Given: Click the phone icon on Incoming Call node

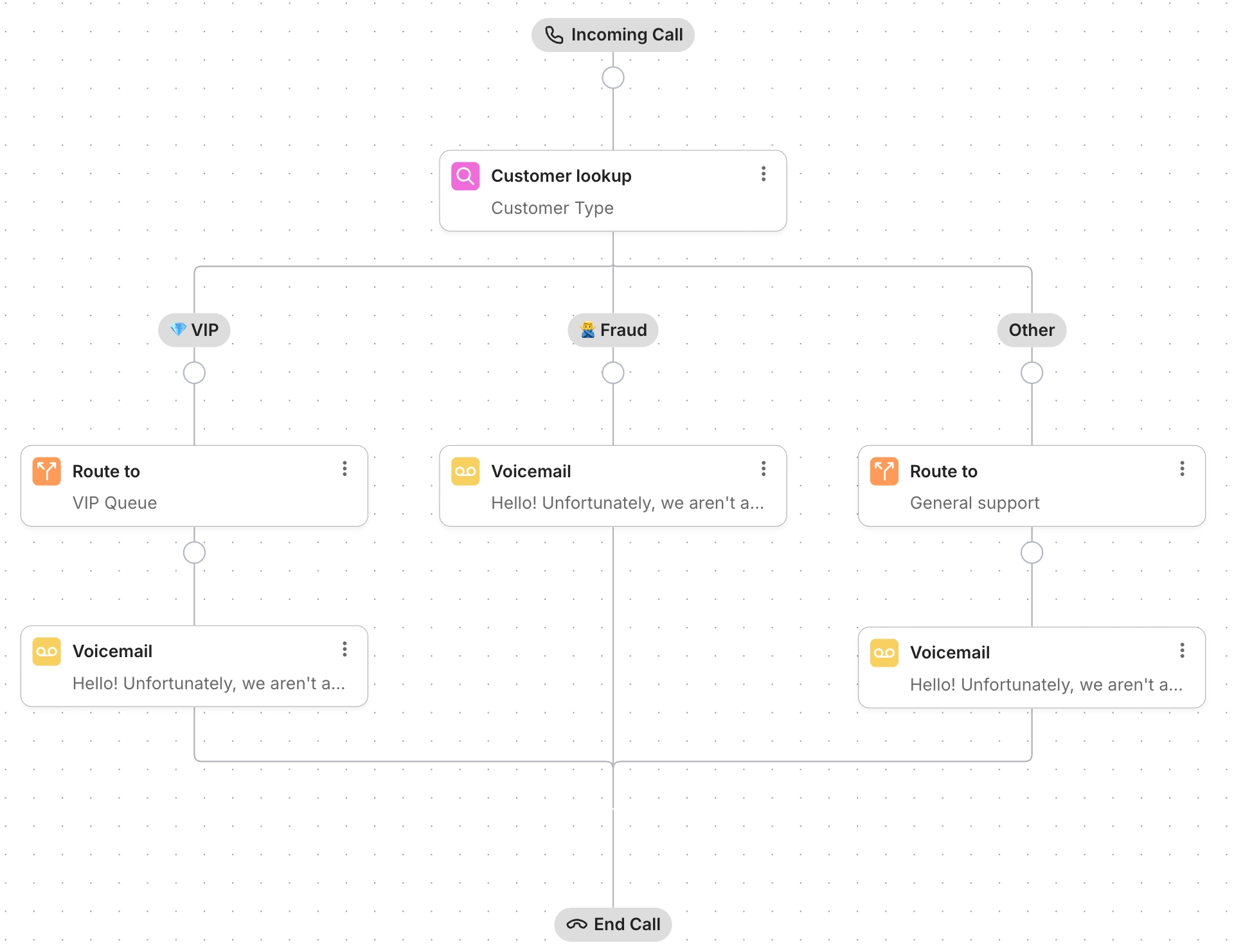Looking at the screenshot, I should [554, 34].
